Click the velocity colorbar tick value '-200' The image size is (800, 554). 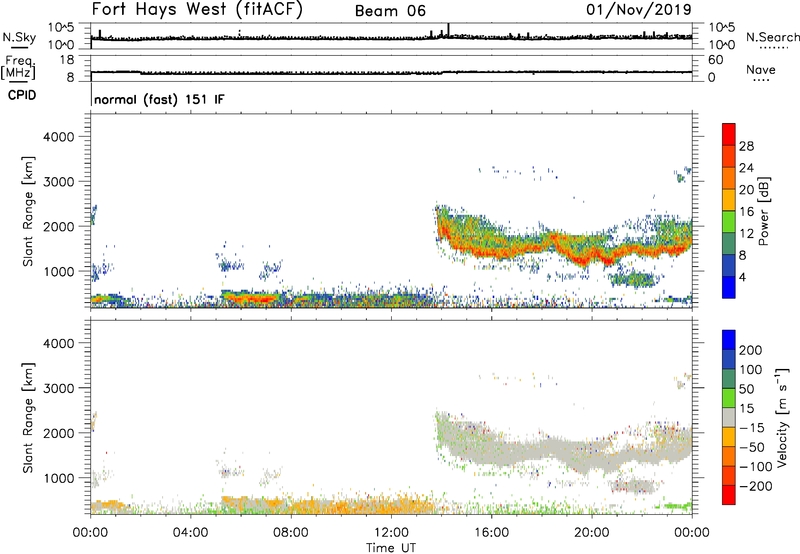click(x=756, y=486)
